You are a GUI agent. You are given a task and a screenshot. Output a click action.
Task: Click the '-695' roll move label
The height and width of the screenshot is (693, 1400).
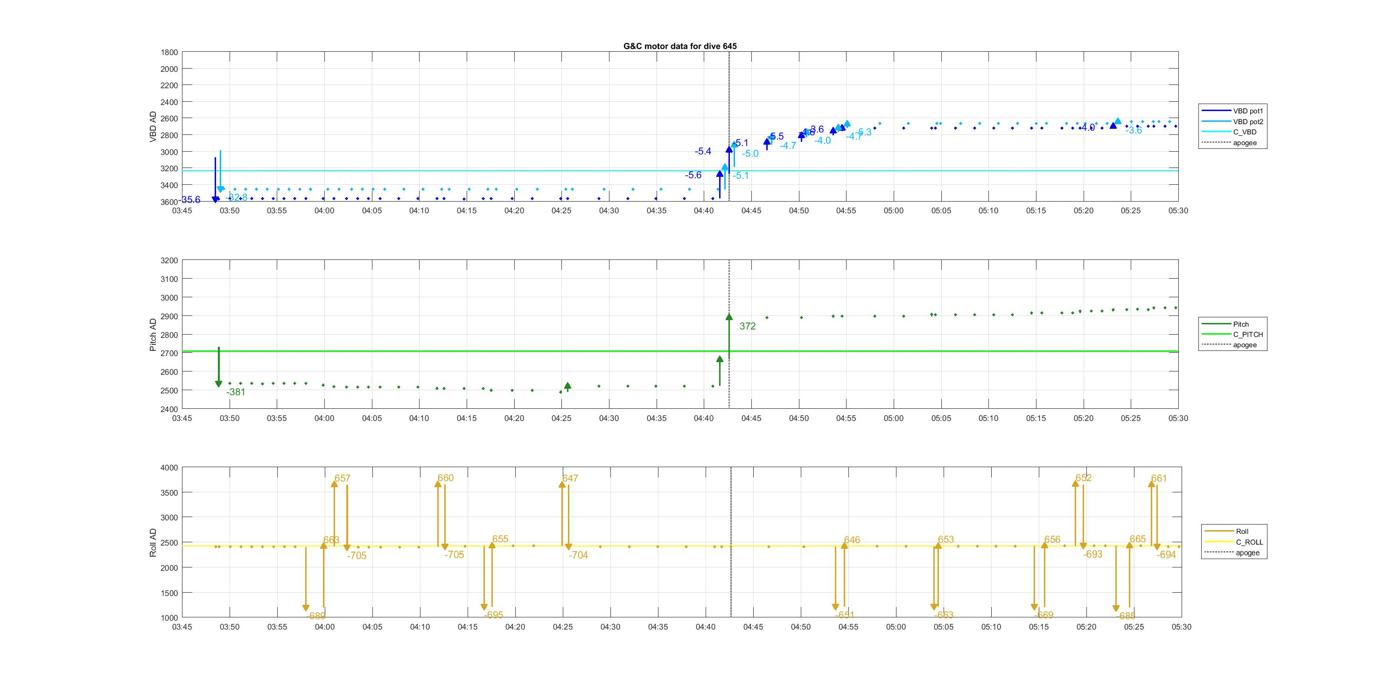(494, 615)
